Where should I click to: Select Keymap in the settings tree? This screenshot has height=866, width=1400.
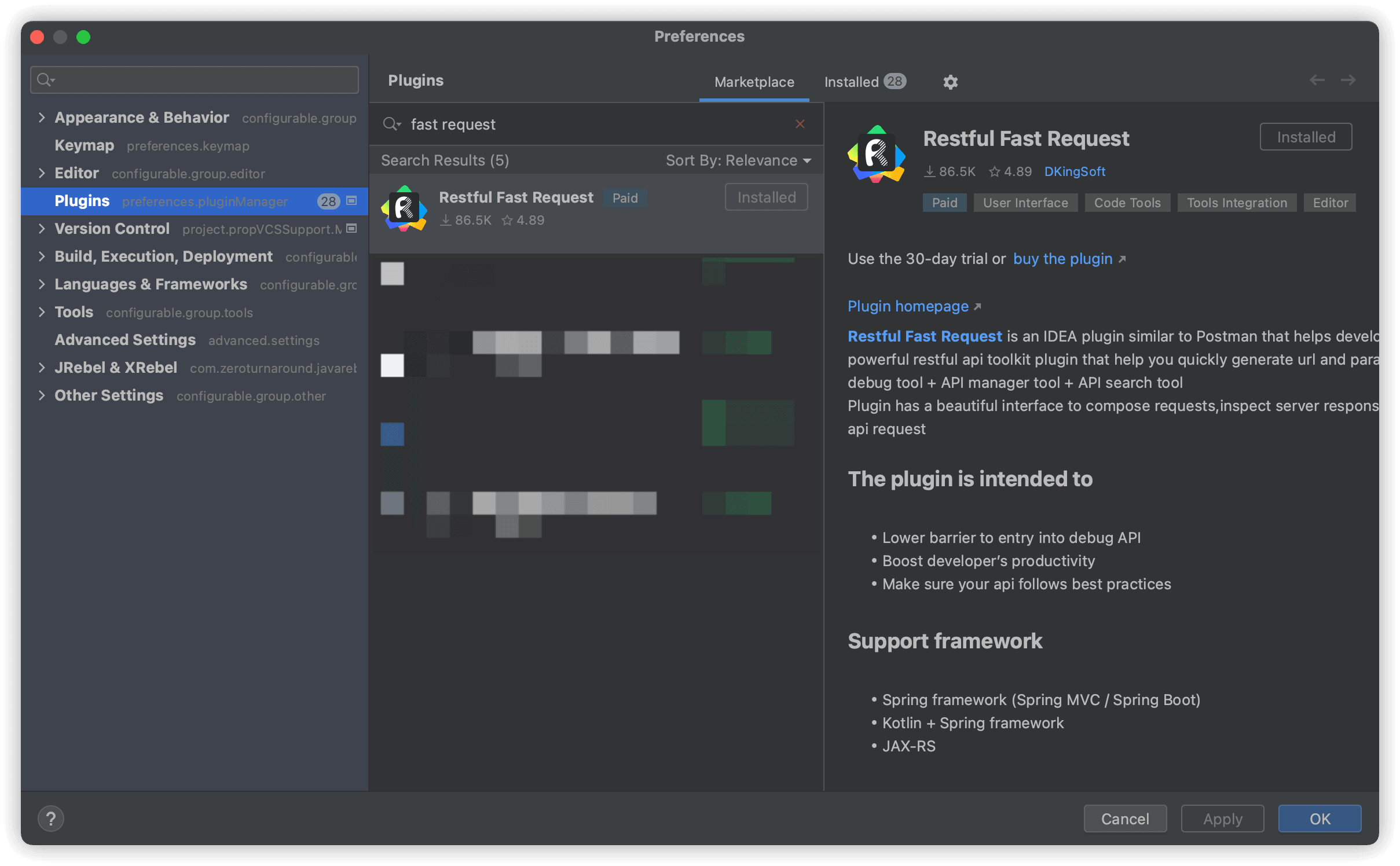(x=85, y=145)
